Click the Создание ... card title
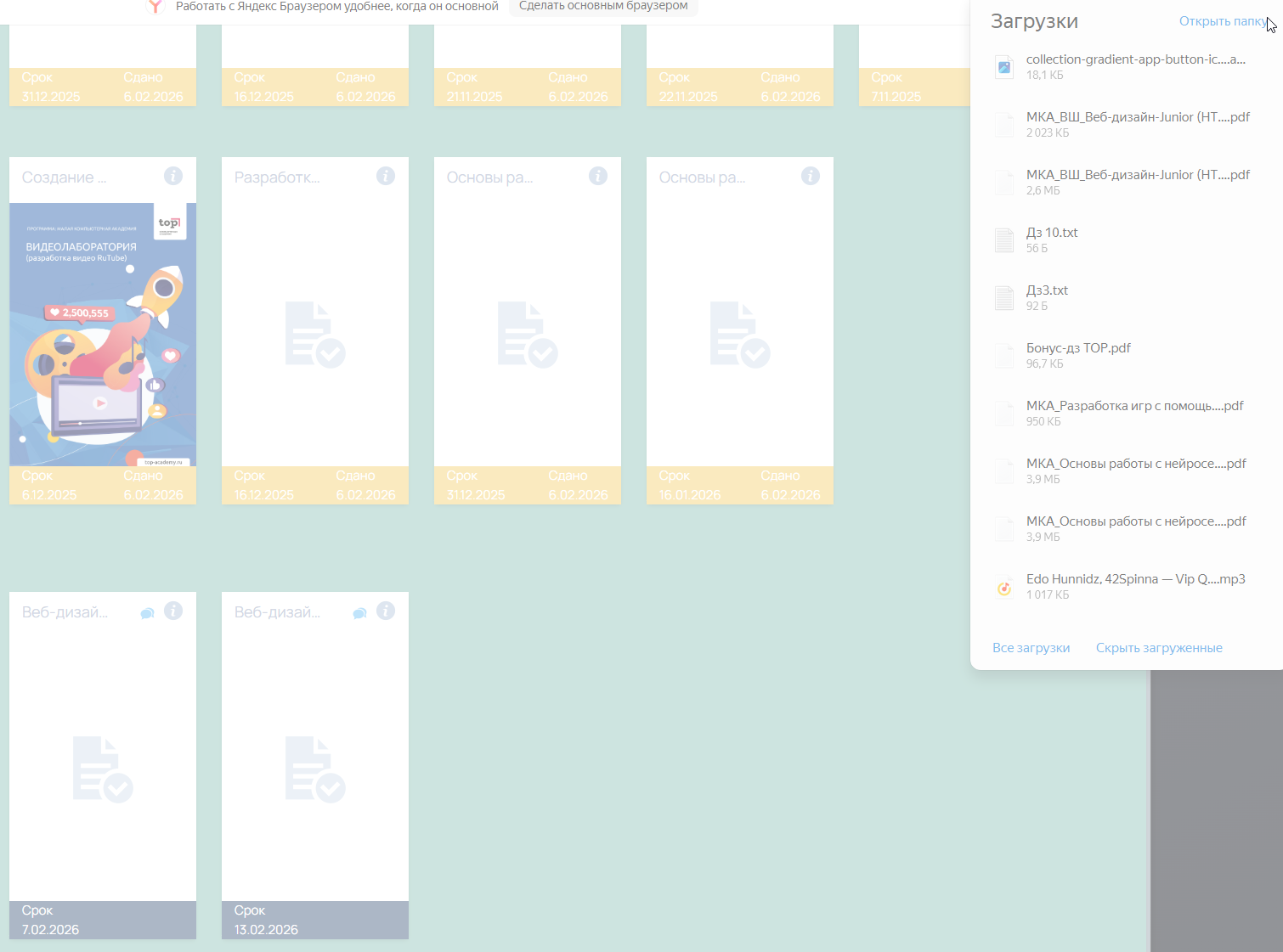Viewport: 1283px width, 952px height. (x=65, y=177)
